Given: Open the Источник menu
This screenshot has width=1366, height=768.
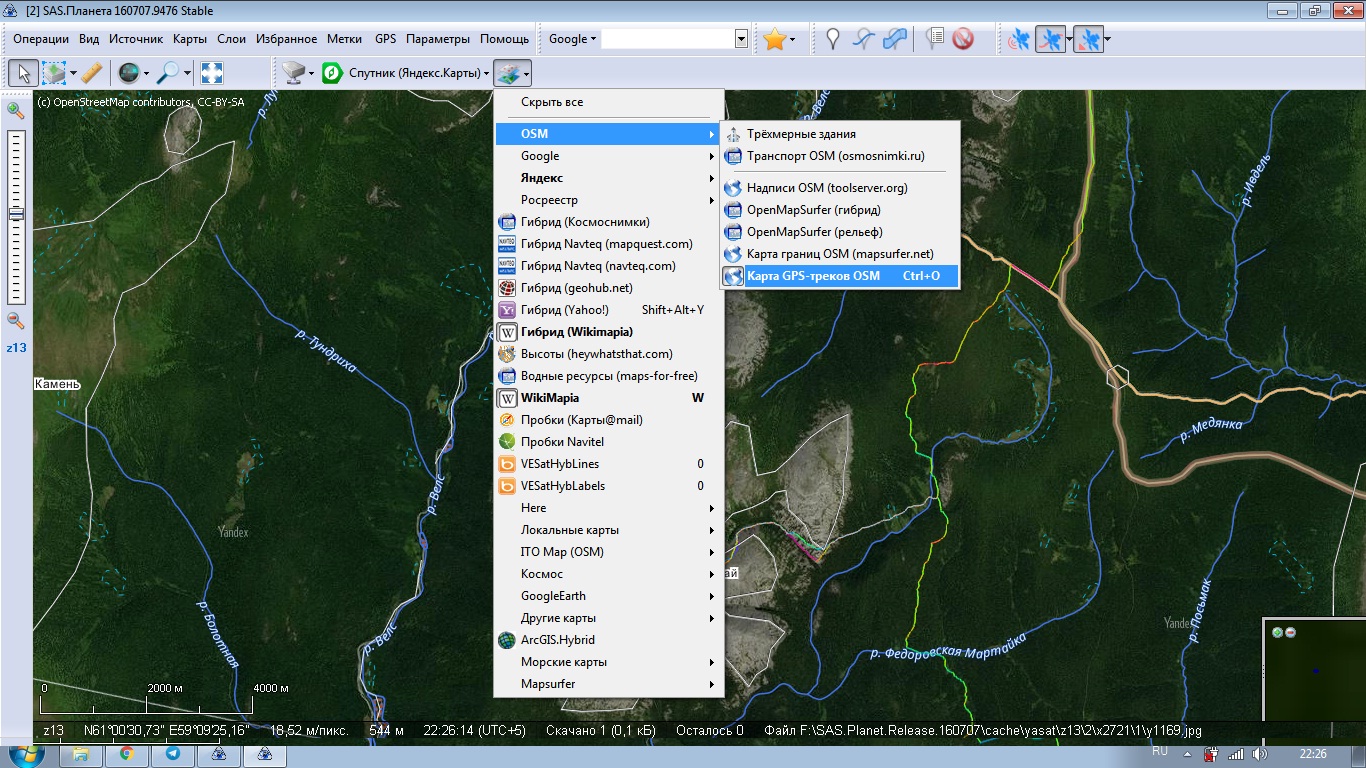Looking at the screenshot, I should pyautogui.click(x=136, y=40).
